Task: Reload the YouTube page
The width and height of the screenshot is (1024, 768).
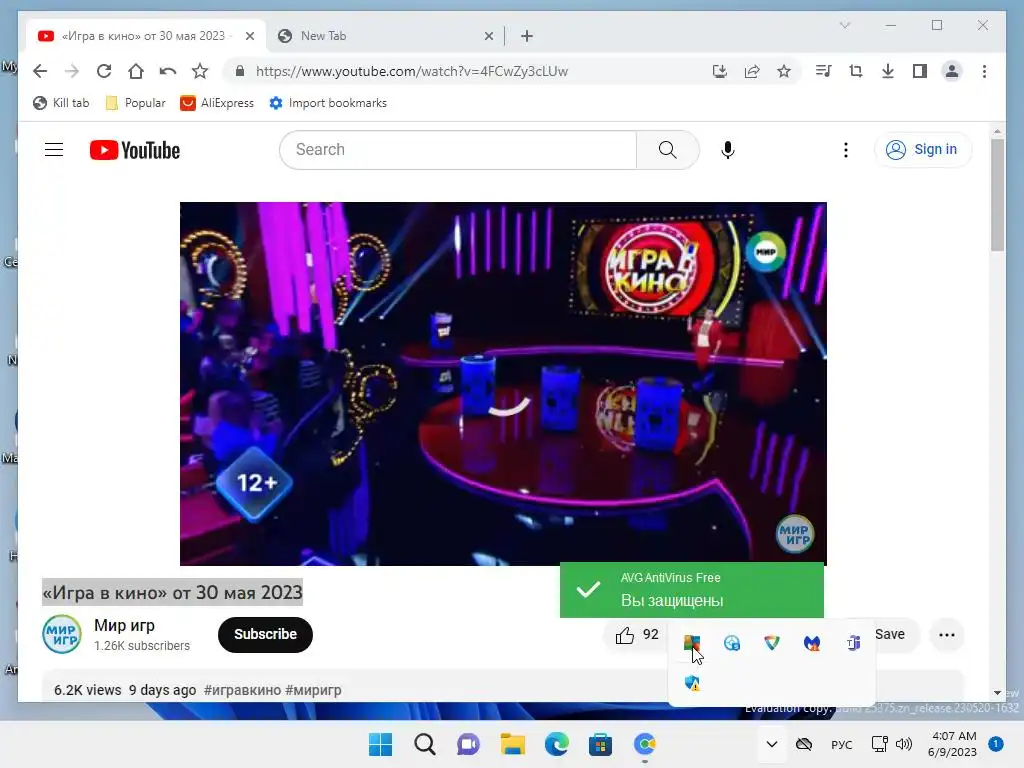Action: point(104,71)
